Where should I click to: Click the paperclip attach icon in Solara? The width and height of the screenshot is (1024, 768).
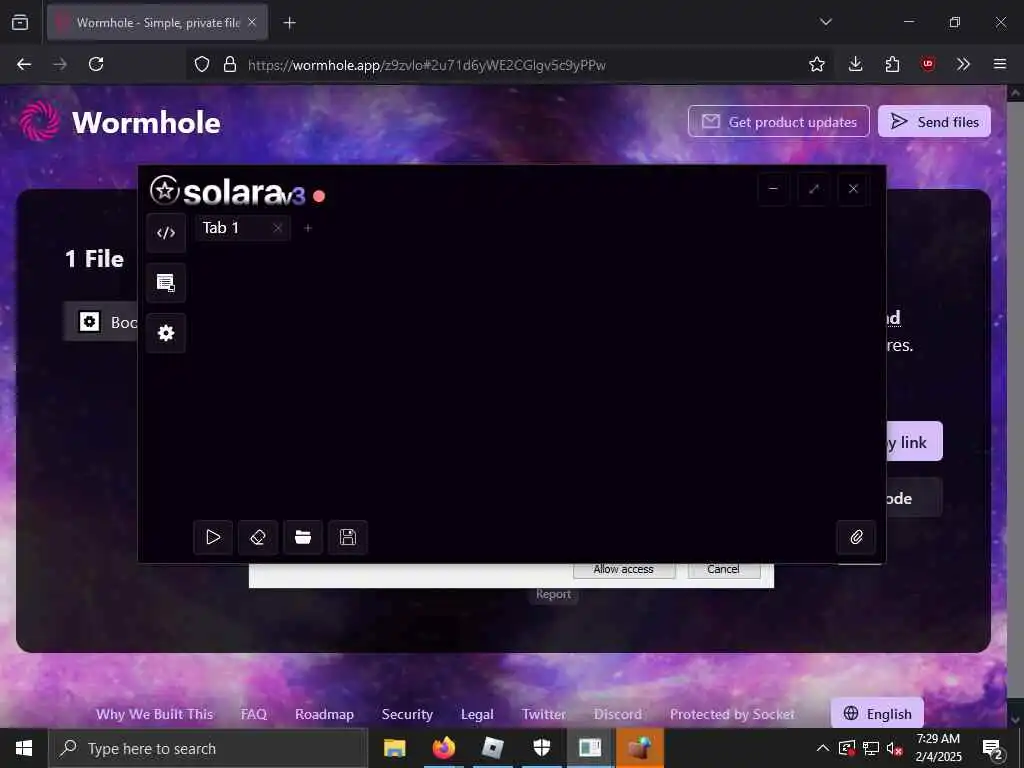pos(856,537)
